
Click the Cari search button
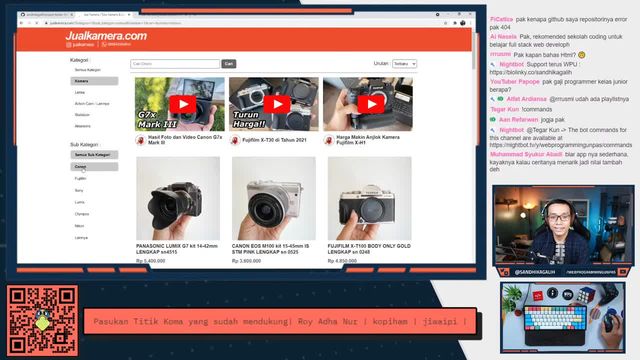coord(229,64)
